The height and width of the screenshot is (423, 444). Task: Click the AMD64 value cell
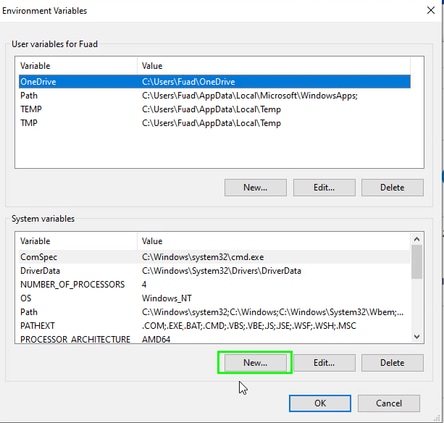156,339
